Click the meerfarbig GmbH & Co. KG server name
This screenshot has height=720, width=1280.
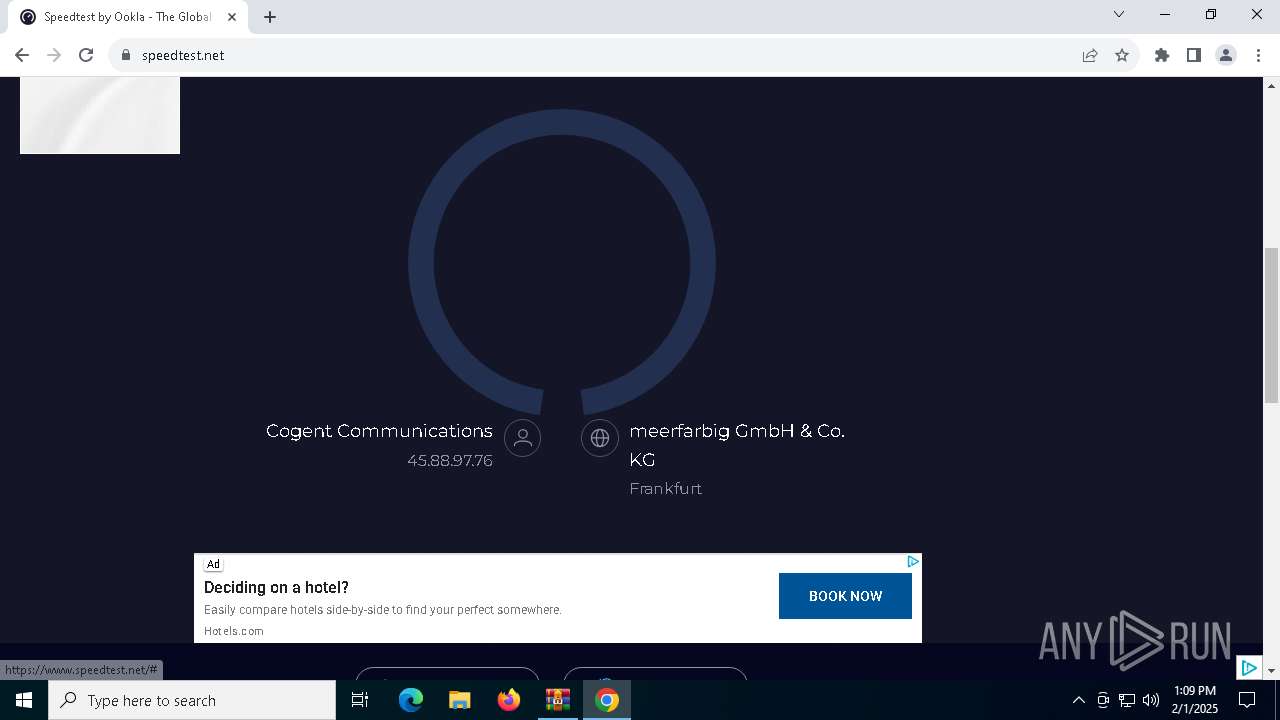point(737,445)
